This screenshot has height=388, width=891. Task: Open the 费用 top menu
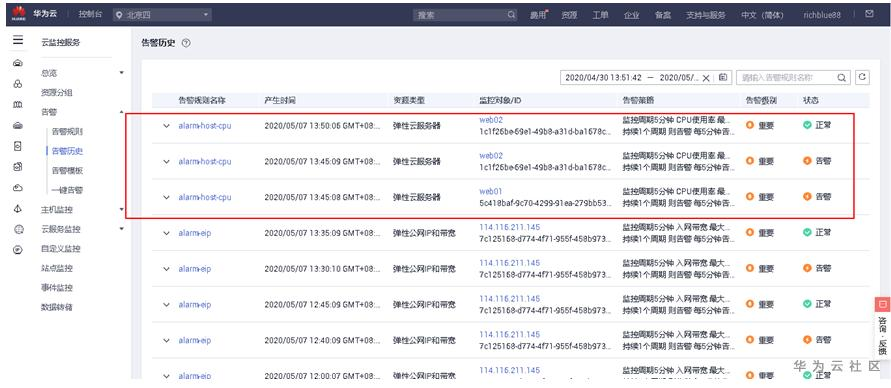(x=538, y=15)
